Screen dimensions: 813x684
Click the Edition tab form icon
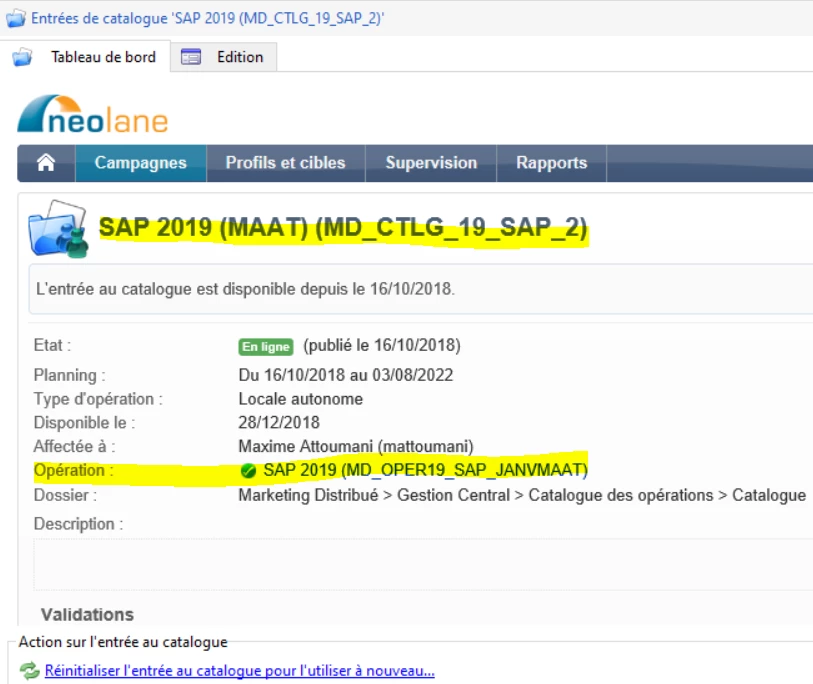coord(191,57)
